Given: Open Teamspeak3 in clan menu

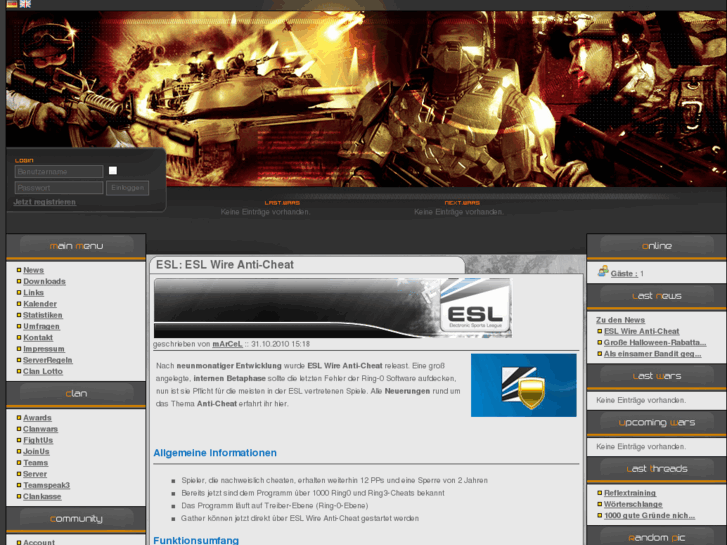Looking at the screenshot, I should 46,485.
